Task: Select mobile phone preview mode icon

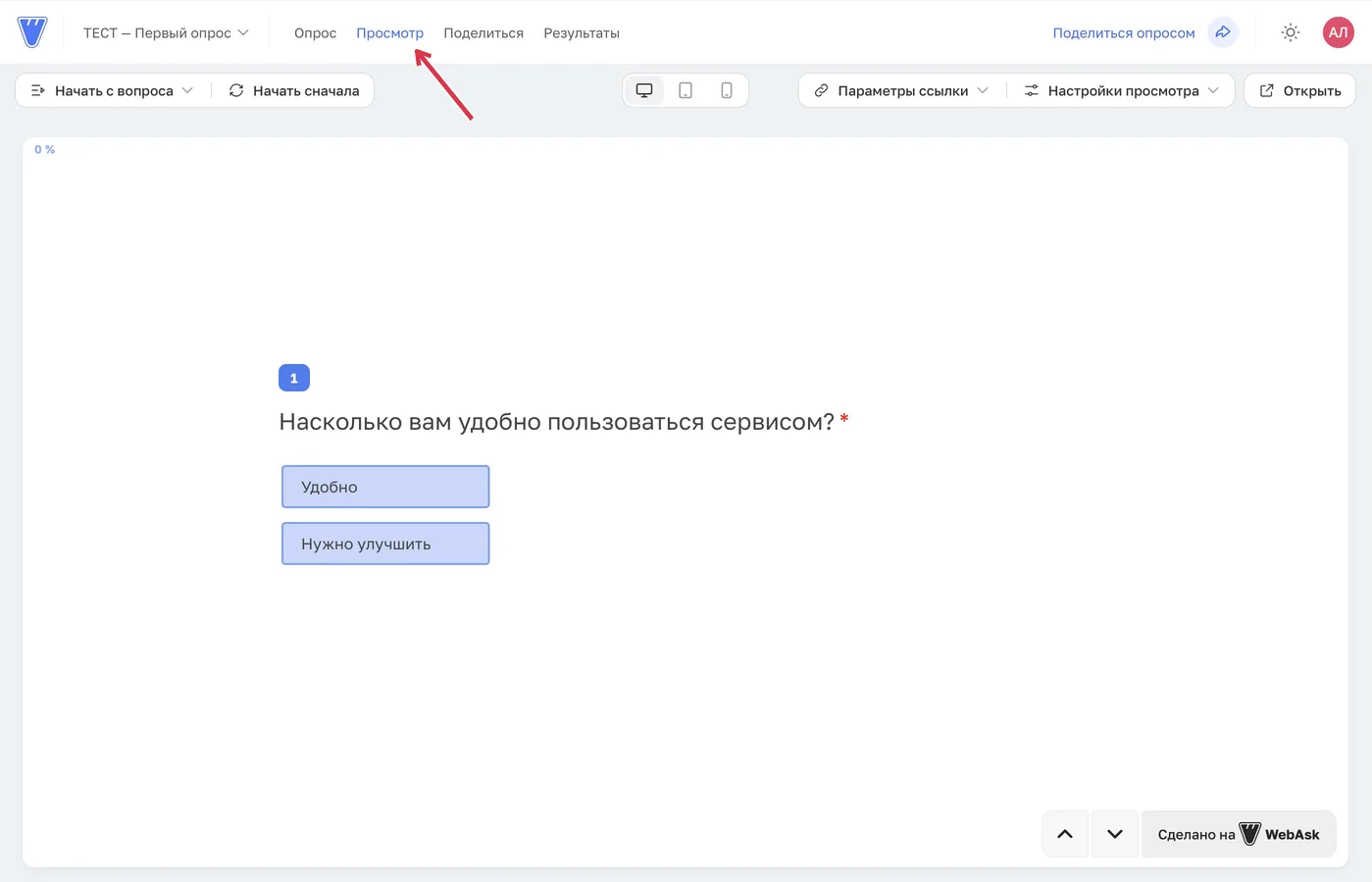Action: (727, 90)
